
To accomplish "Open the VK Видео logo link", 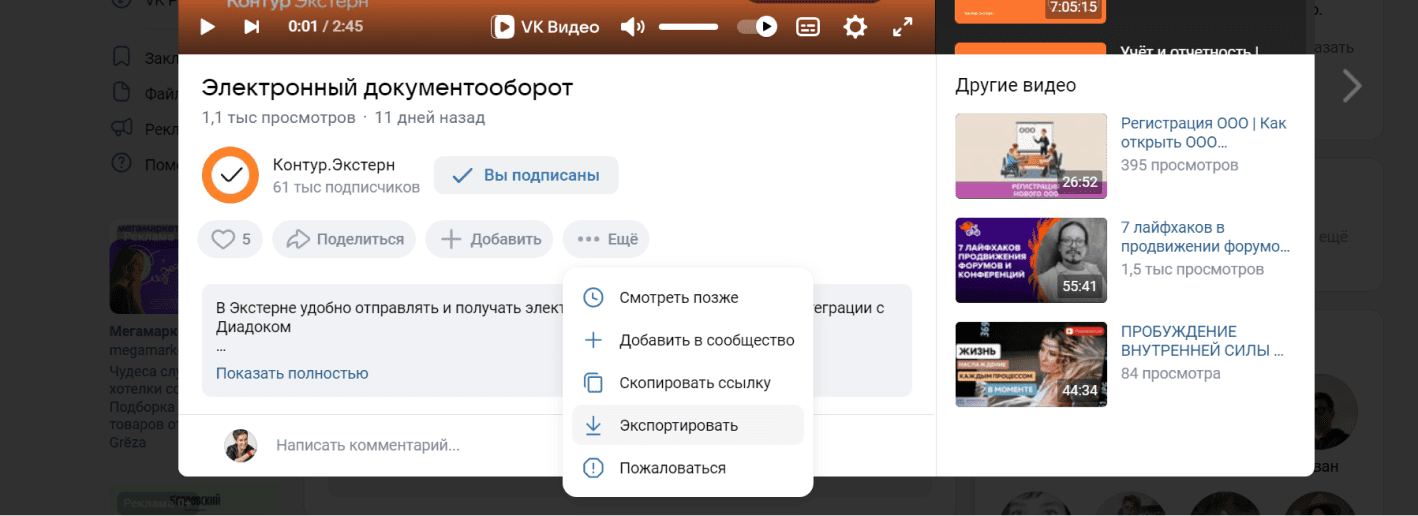I will (x=545, y=27).
